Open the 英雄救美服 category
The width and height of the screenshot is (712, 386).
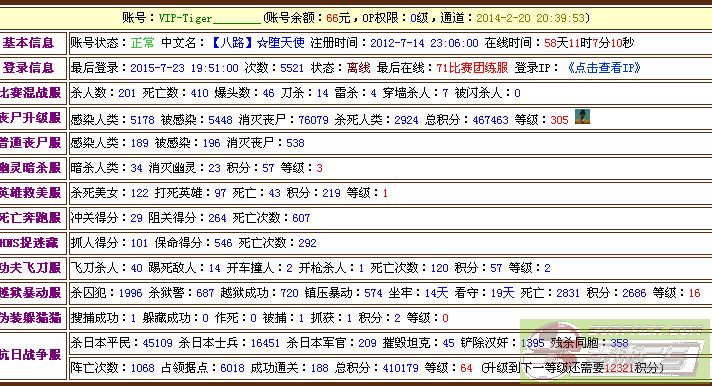click(30, 193)
